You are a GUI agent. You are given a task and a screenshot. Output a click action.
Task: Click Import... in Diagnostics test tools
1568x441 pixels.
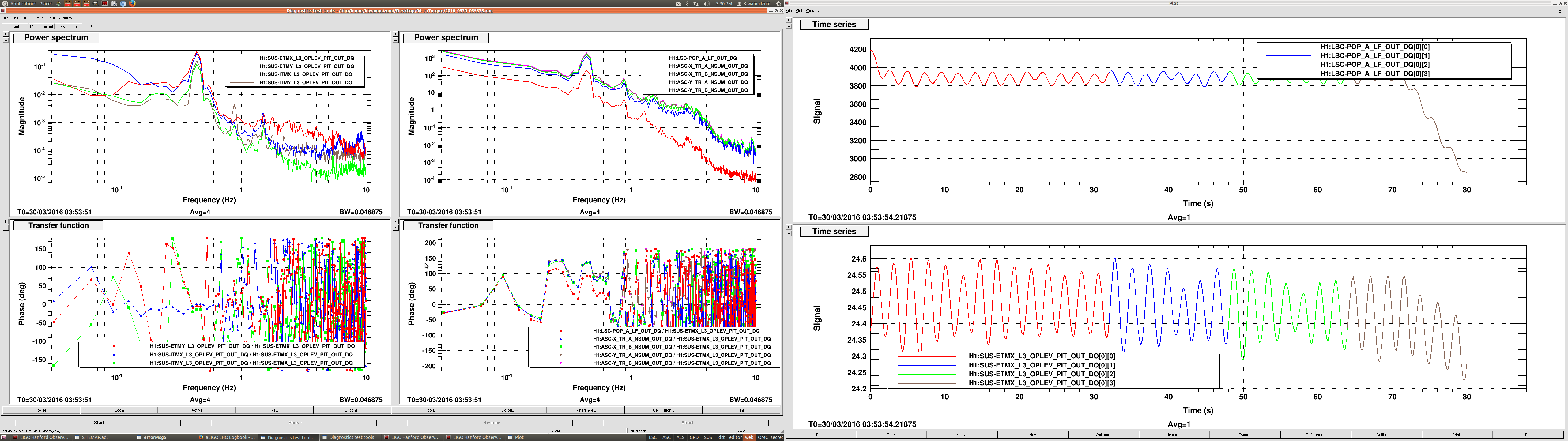coord(430,410)
